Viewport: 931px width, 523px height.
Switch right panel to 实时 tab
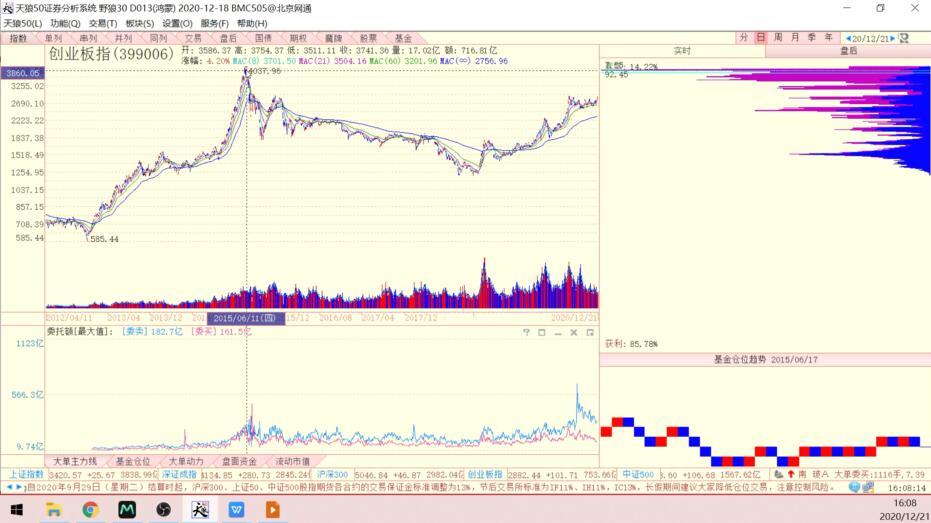pos(682,51)
